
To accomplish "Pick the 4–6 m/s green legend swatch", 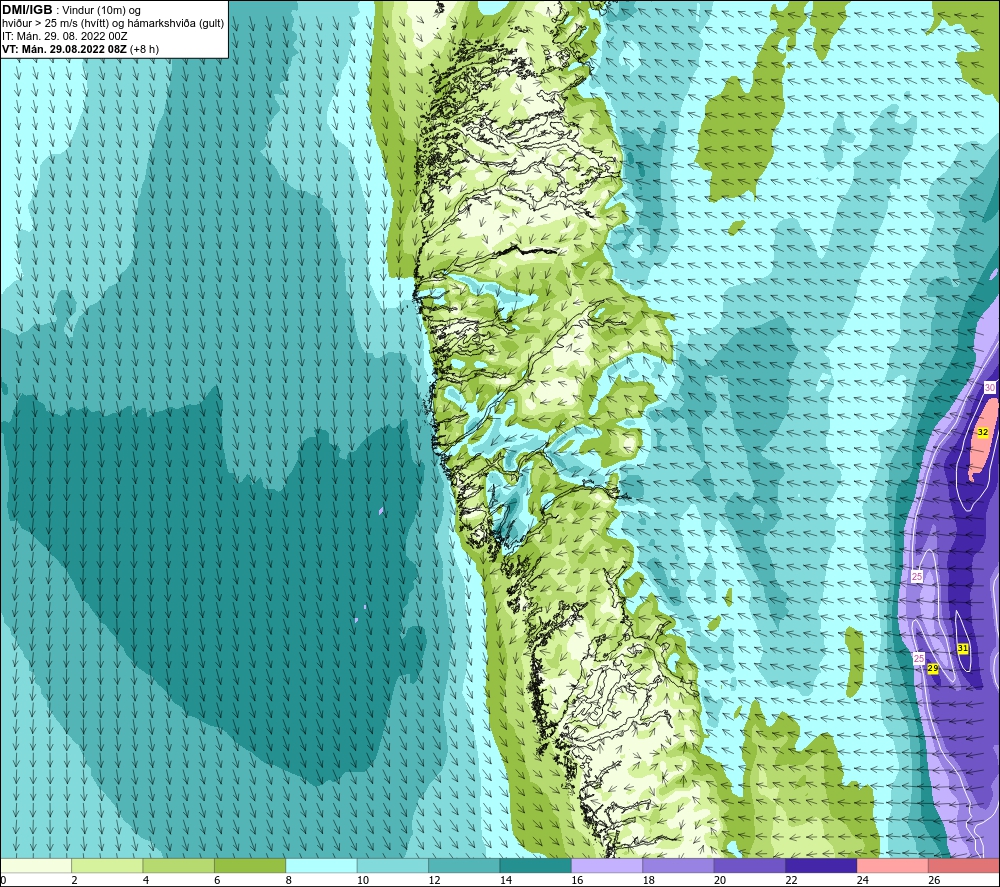I will [x=179, y=865].
